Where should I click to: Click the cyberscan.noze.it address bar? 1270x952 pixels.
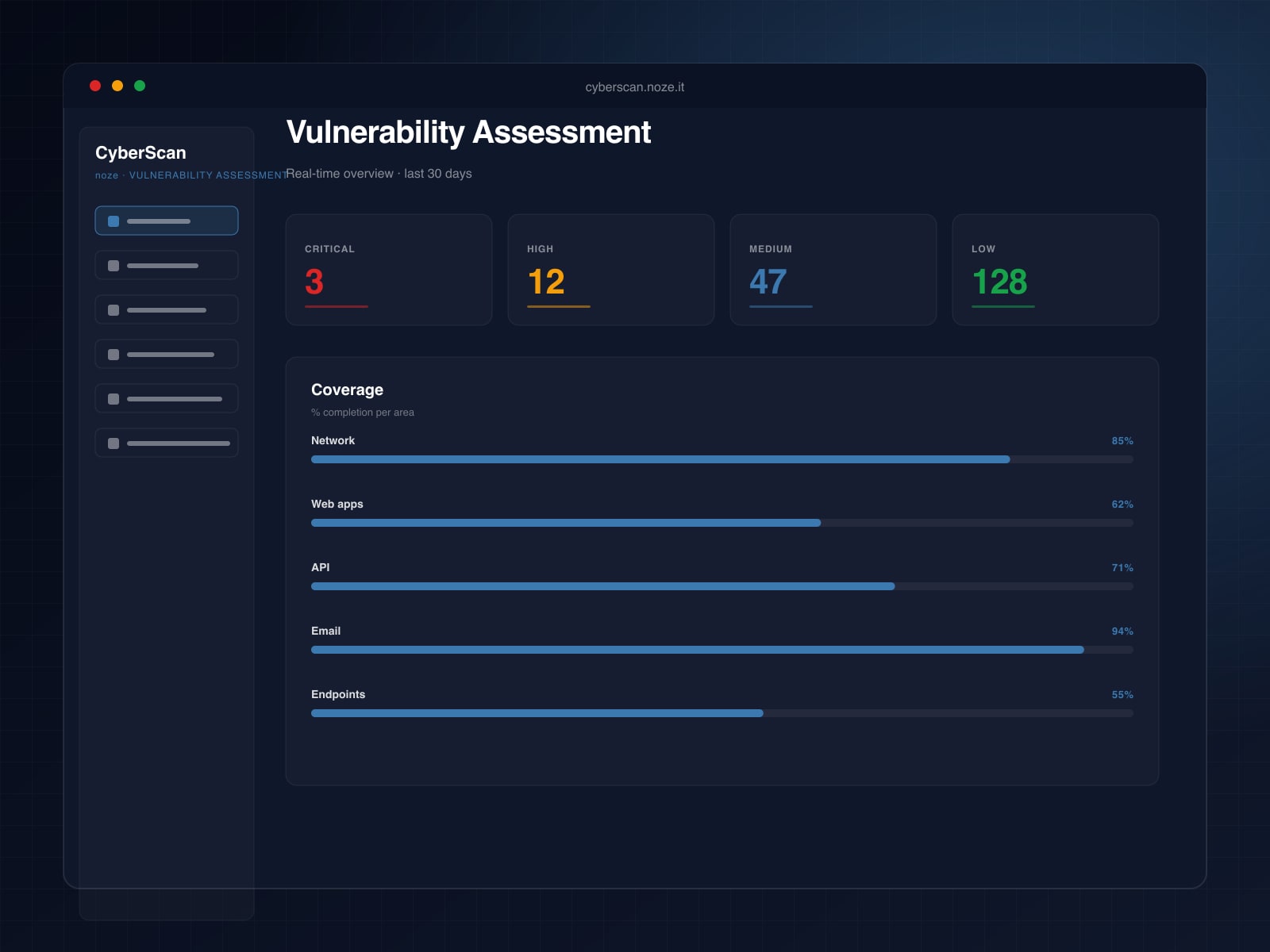(634, 87)
